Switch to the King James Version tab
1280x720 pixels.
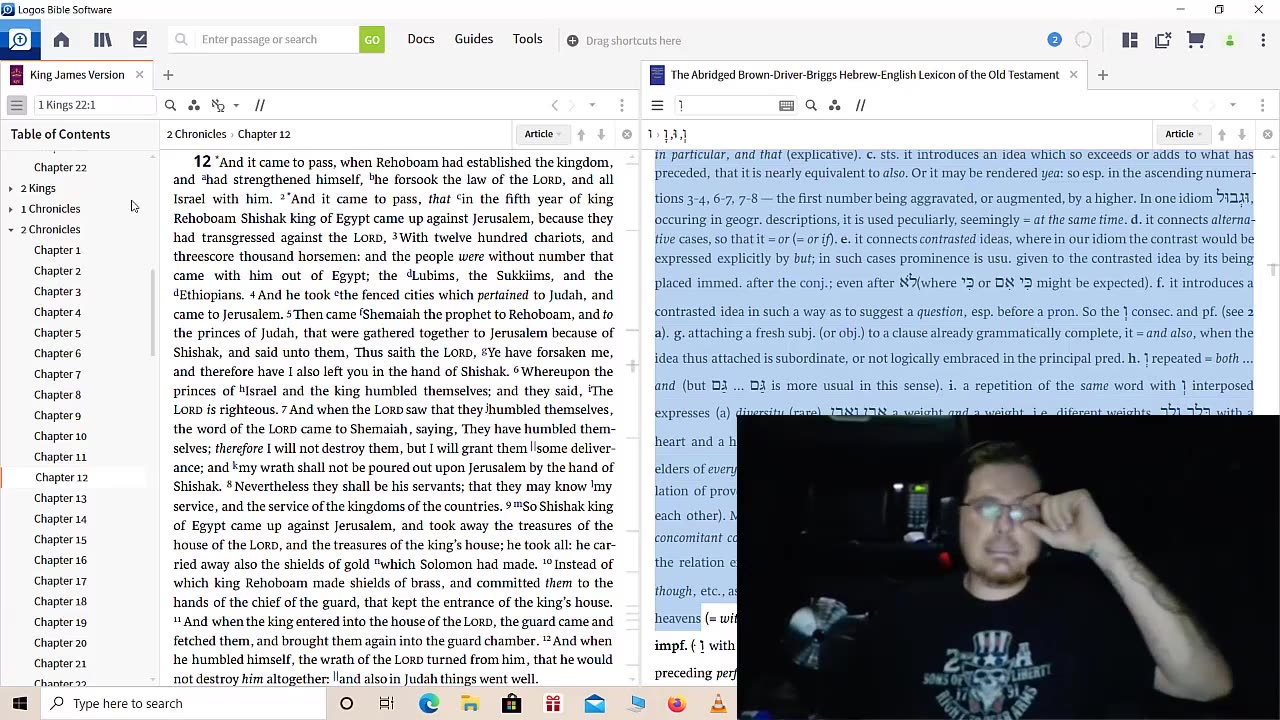(x=77, y=75)
